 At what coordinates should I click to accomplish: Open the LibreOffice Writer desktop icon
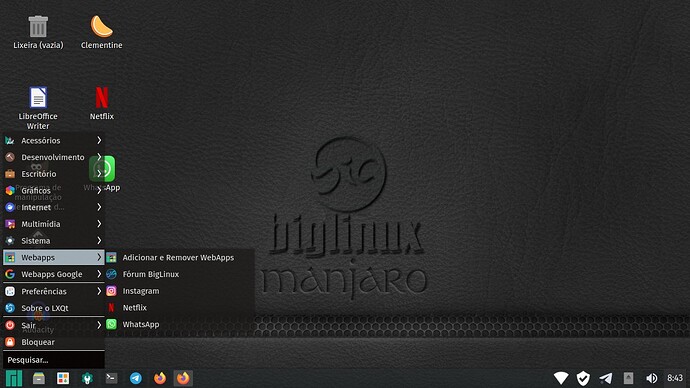pos(38,108)
